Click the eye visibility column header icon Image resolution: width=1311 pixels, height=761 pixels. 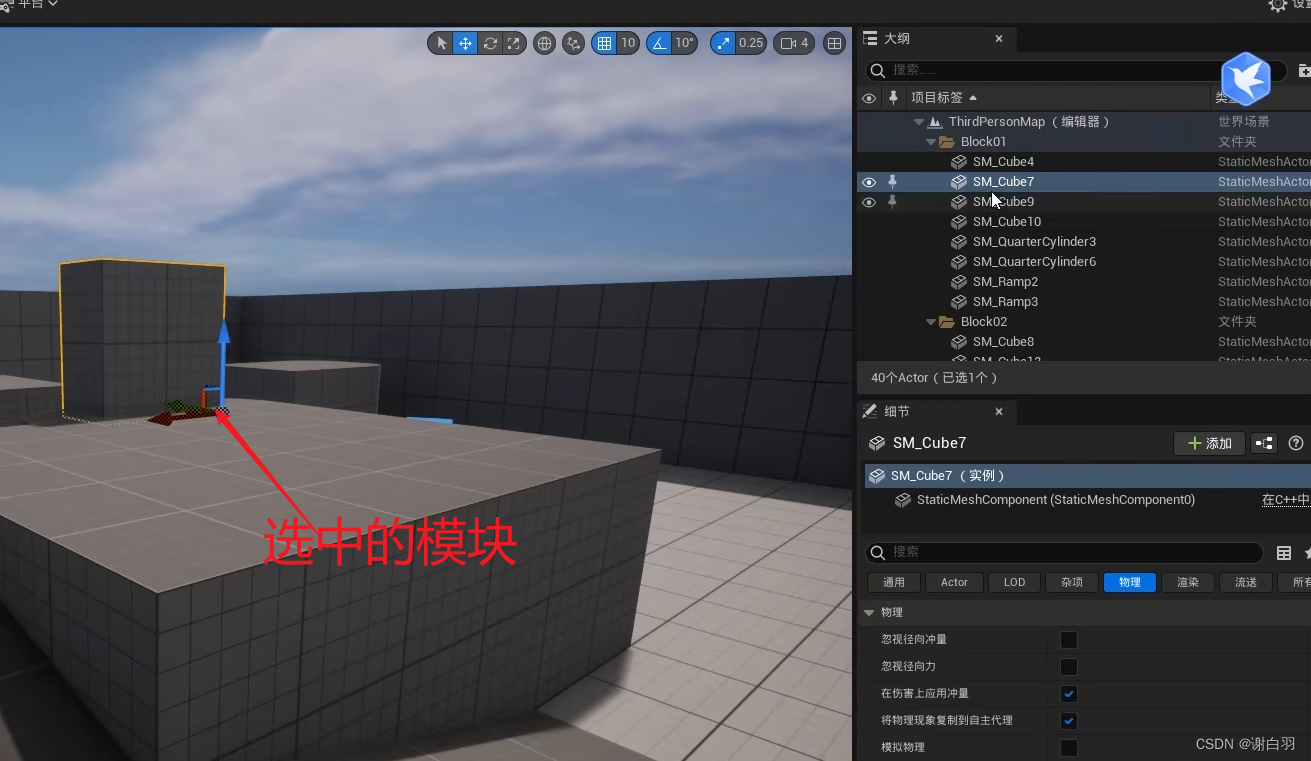868,98
